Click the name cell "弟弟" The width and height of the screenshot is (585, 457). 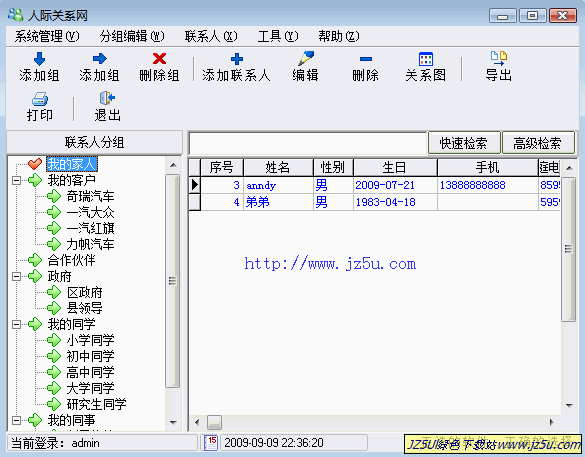click(x=278, y=202)
